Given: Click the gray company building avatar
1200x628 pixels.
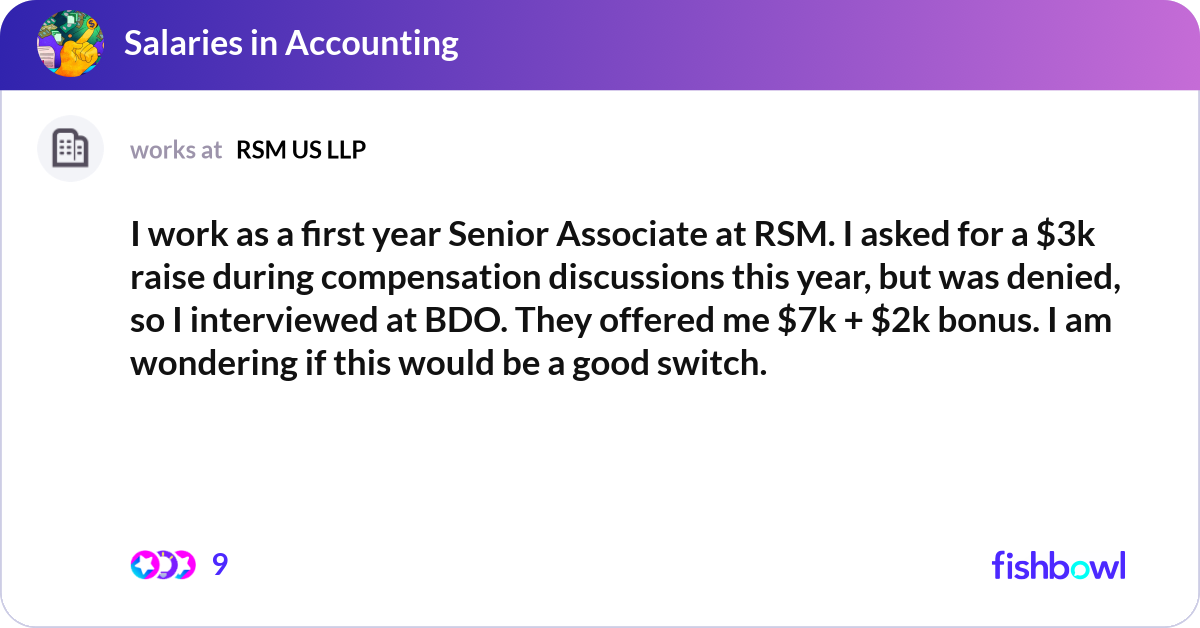Looking at the screenshot, I should click(x=70, y=149).
